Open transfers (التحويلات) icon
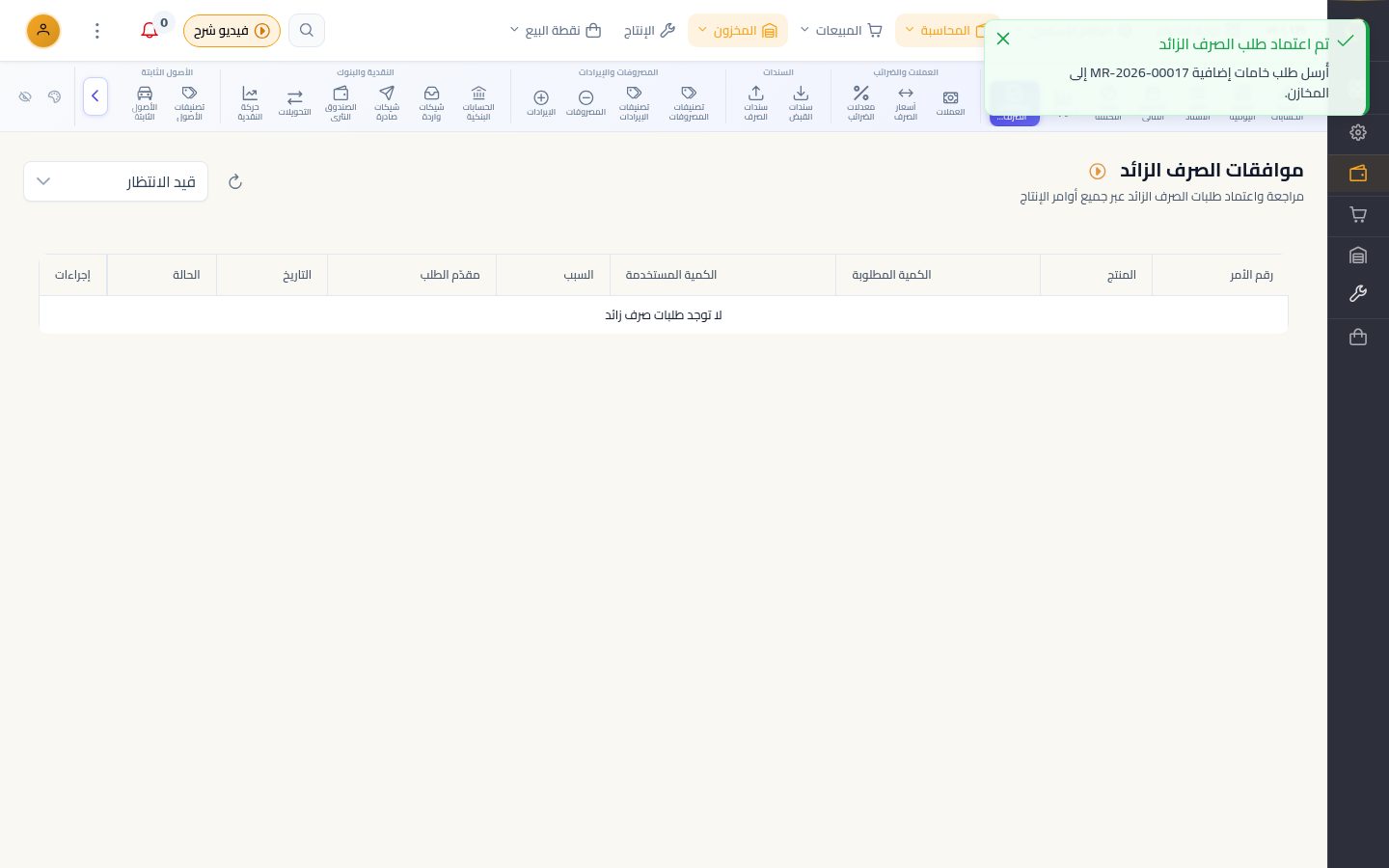 point(295,102)
